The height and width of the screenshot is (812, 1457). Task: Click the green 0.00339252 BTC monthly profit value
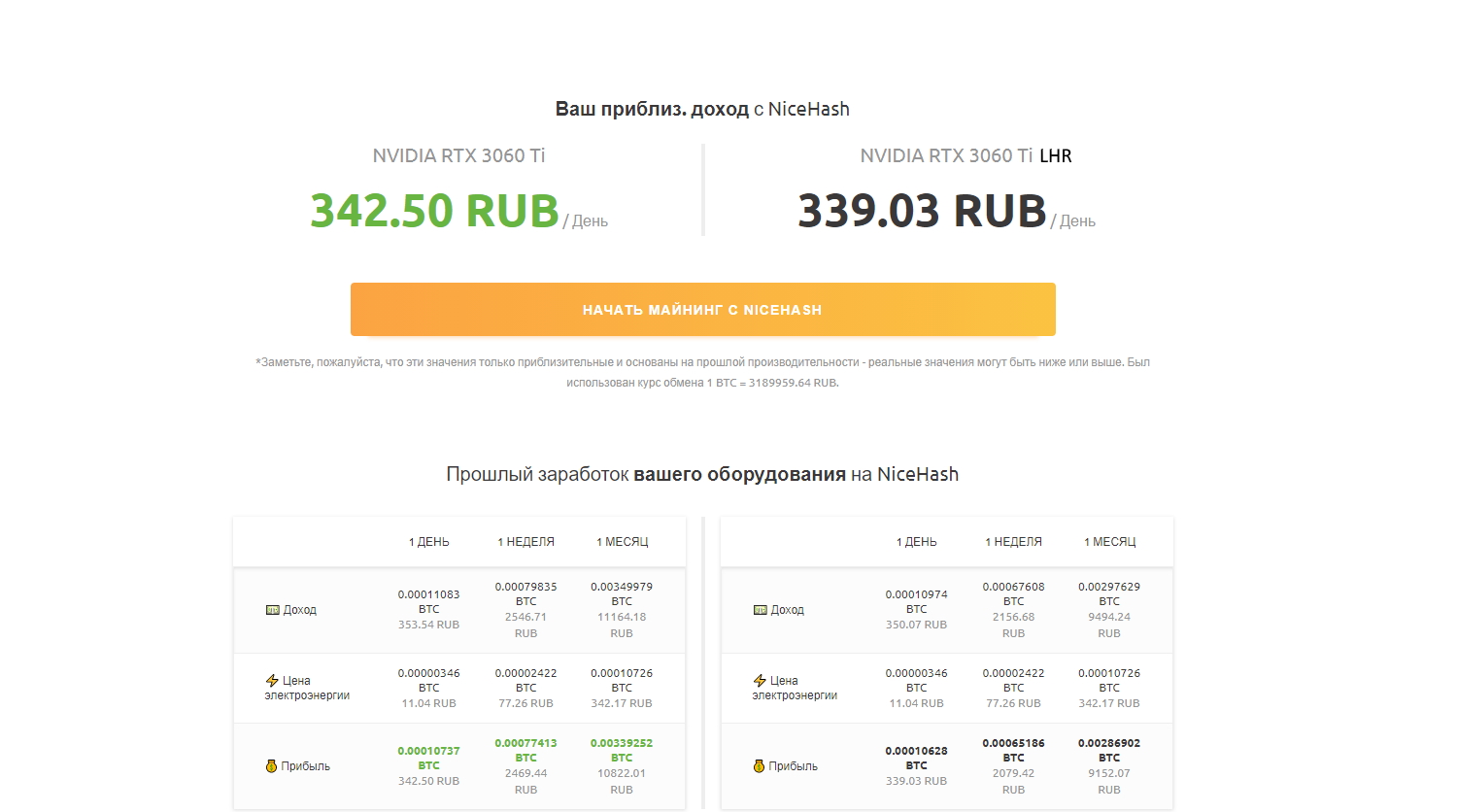point(622,750)
